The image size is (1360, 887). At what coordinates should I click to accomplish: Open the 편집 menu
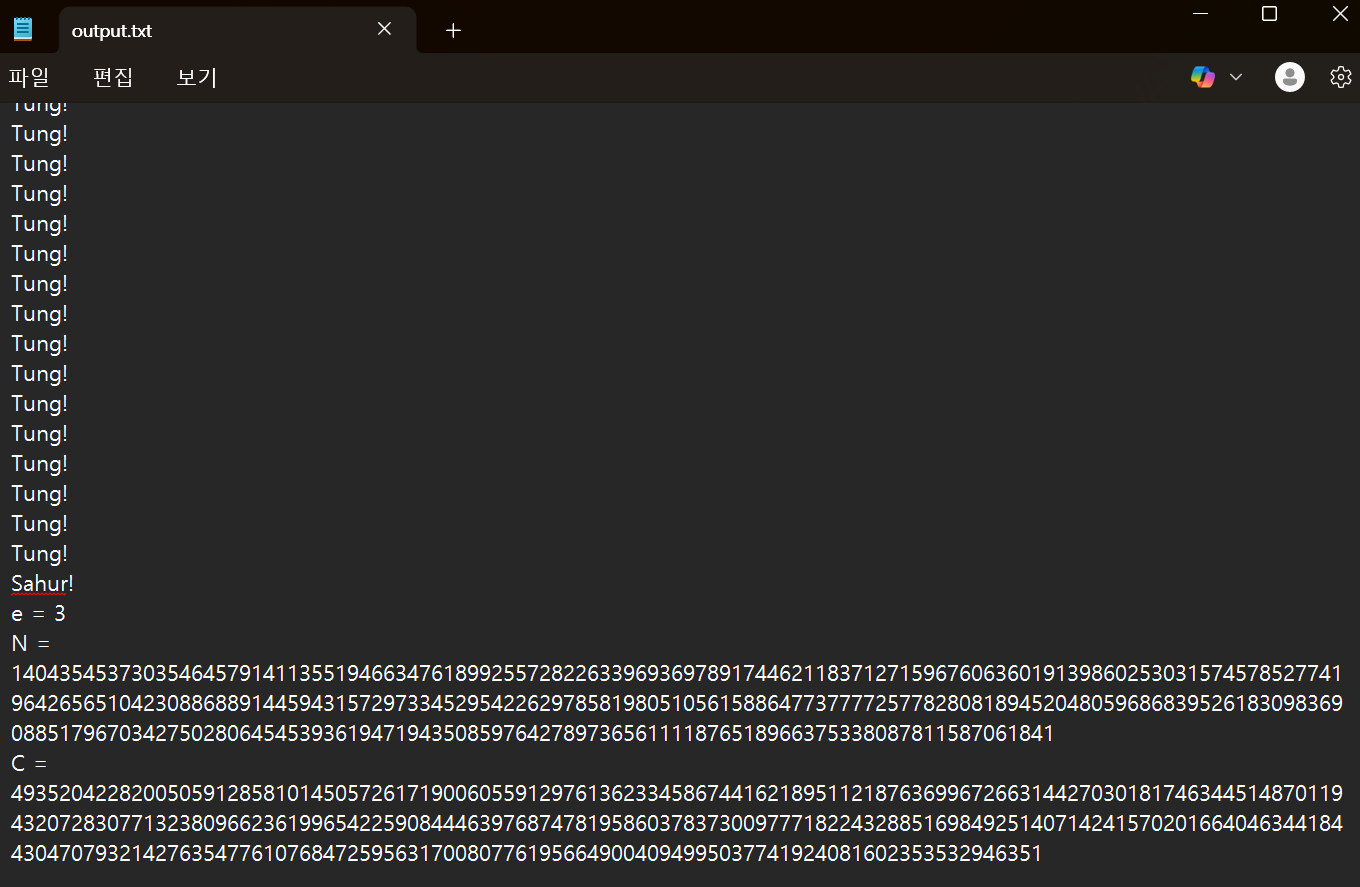coord(113,77)
